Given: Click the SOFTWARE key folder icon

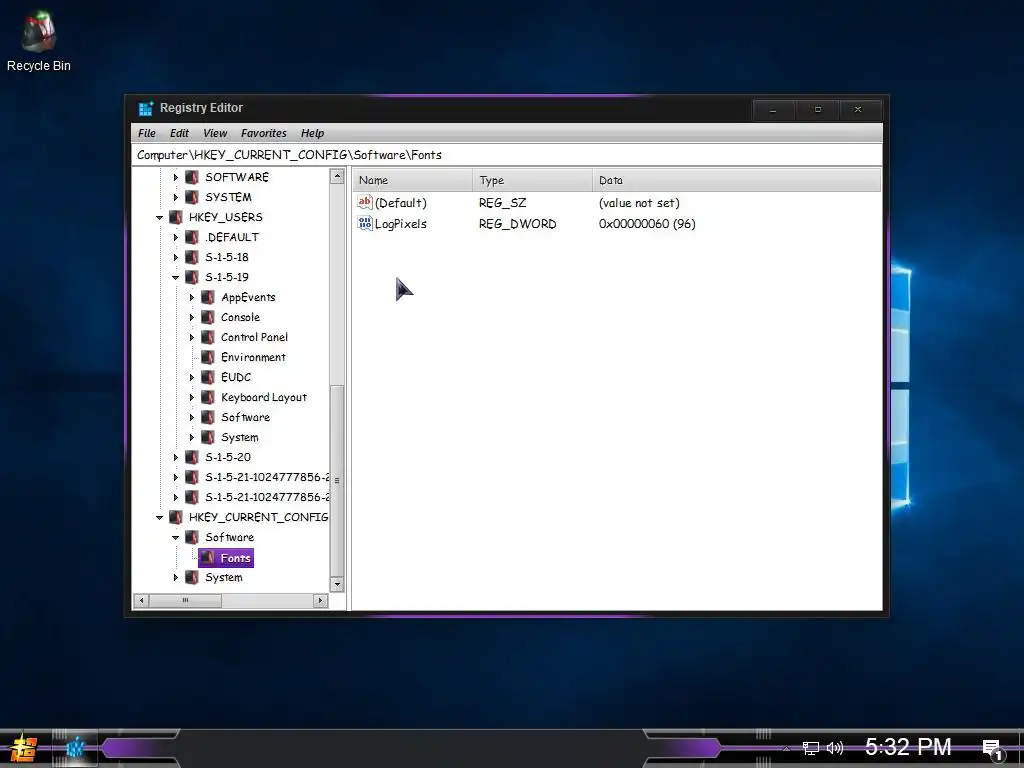Looking at the screenshot, I should tap(192, 177).
